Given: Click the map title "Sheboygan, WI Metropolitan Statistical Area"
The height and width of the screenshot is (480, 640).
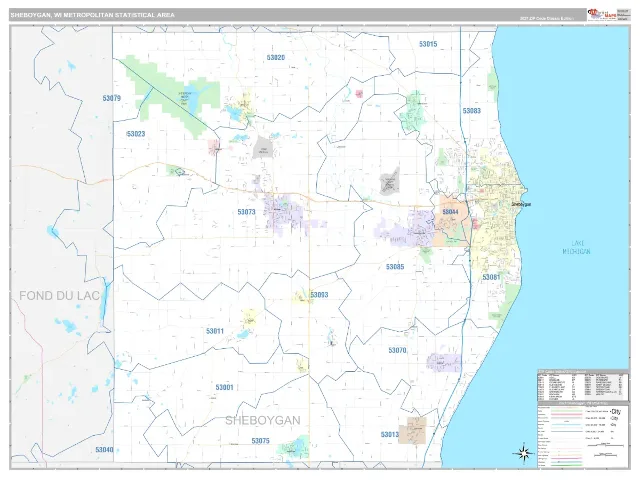Looking at the screenshot, I should click(x=93, y=15).
